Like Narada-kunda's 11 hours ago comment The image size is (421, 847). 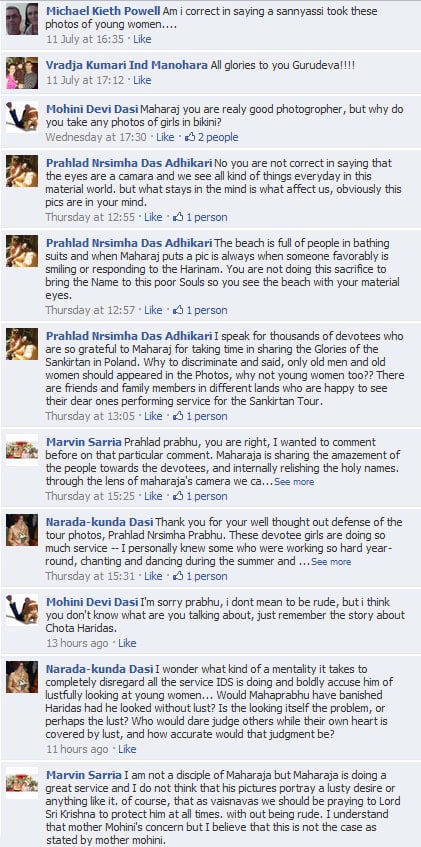tap(127, 749)
